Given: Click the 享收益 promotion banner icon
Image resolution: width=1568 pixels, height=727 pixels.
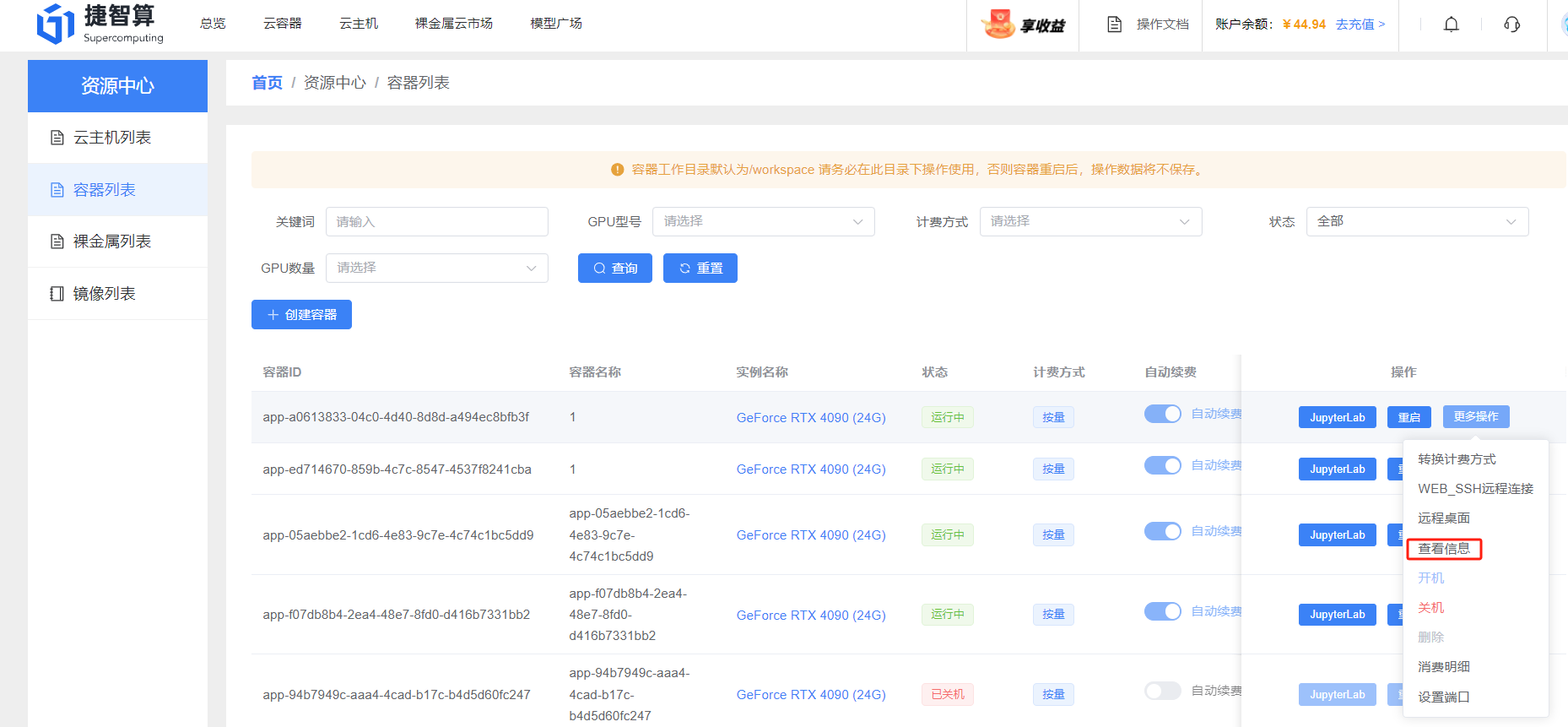Looking at the screenshot, I should pyautogui.click(x=1023, y=24).
